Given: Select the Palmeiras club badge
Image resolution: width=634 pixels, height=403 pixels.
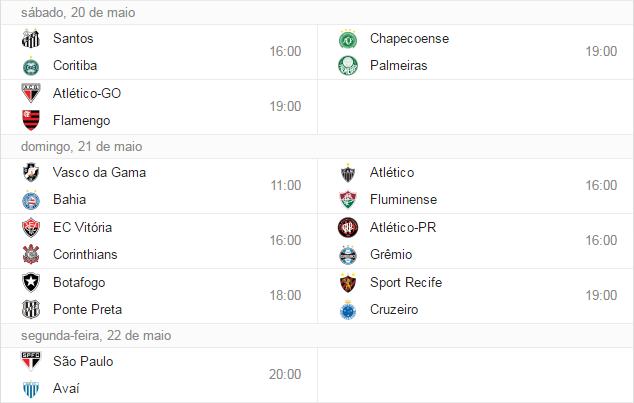Looking at the screenshot, I should point(348,65).
